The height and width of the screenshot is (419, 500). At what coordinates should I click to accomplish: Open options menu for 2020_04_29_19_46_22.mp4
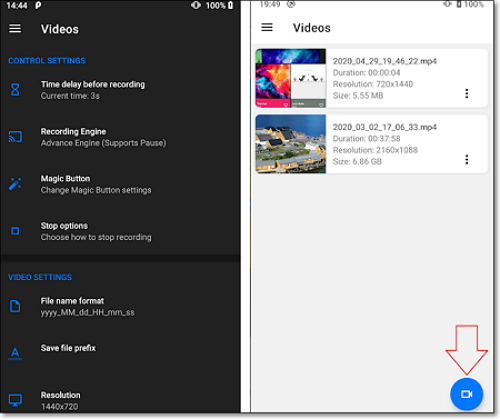click(466, 94)
